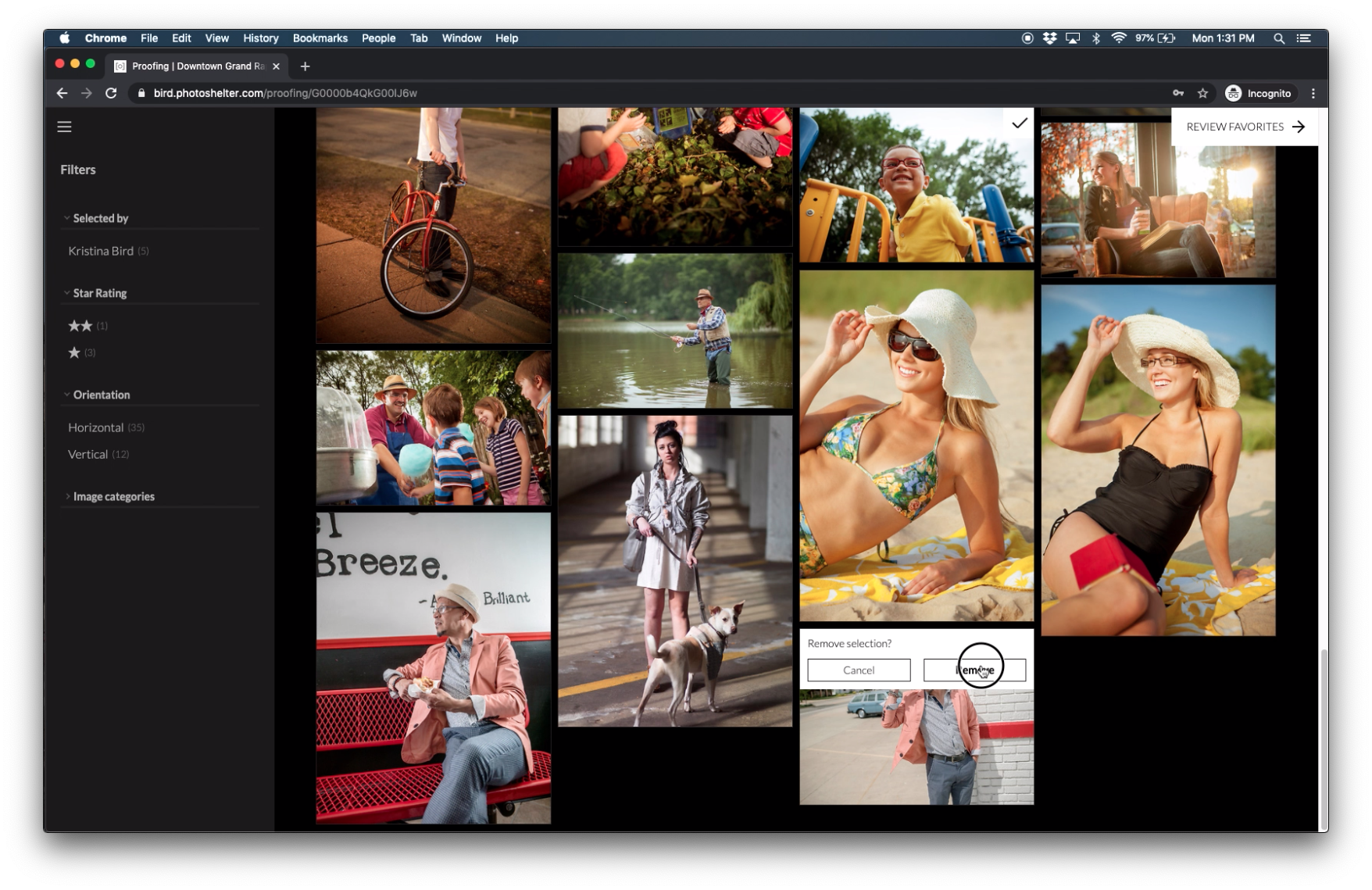Filter by two-star rating
The height and width of the screenshot is (890, 1372).
[87, 326]
